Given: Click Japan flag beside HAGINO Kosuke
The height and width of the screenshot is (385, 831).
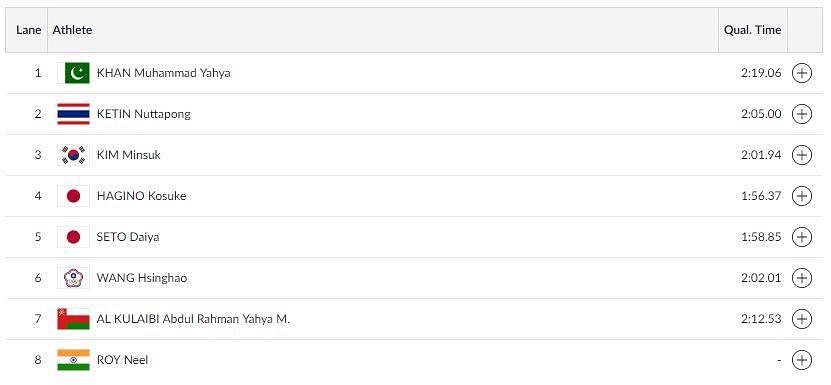Looking at the screenshot, I should coord(74,196).
